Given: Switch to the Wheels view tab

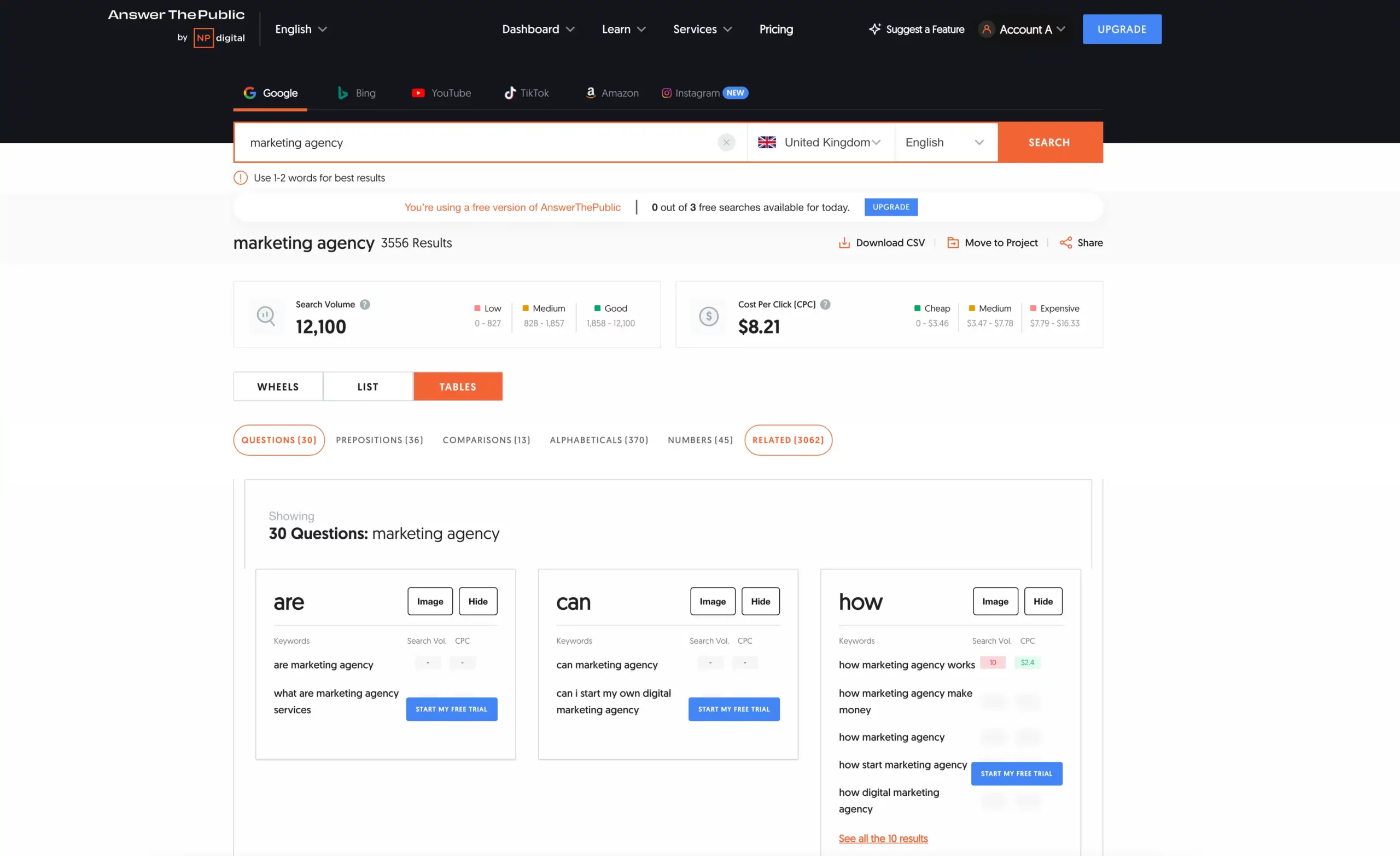Looking at the screenshot, I should tap(278, 387).
